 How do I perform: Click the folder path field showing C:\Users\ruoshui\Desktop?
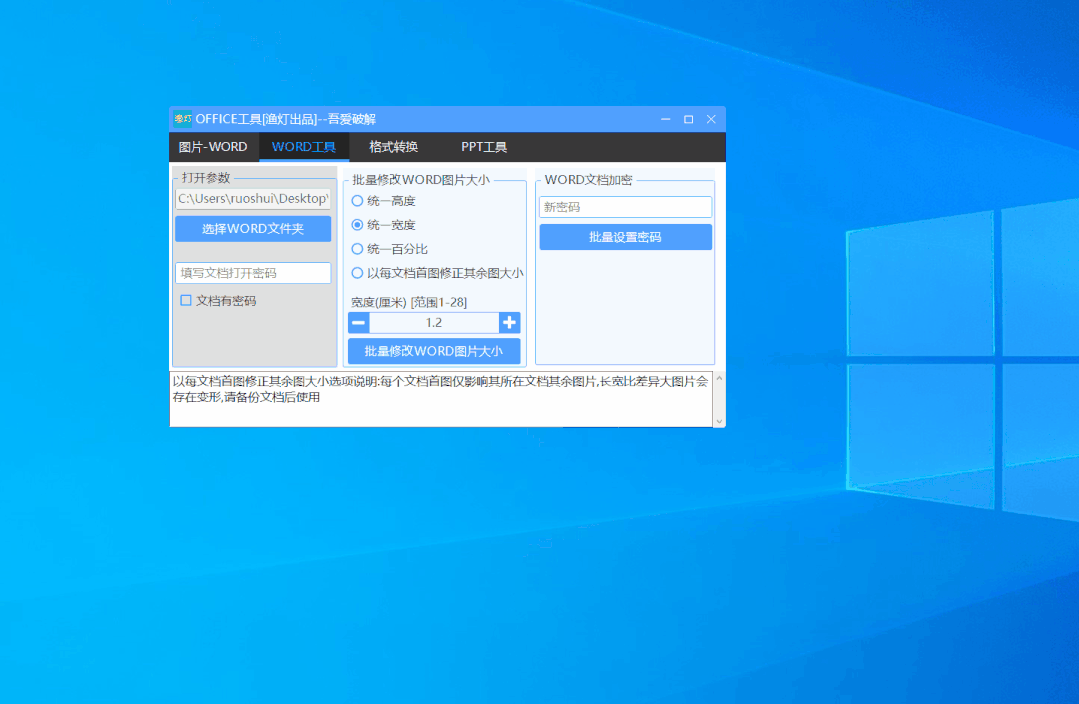[x=253, y=199]
